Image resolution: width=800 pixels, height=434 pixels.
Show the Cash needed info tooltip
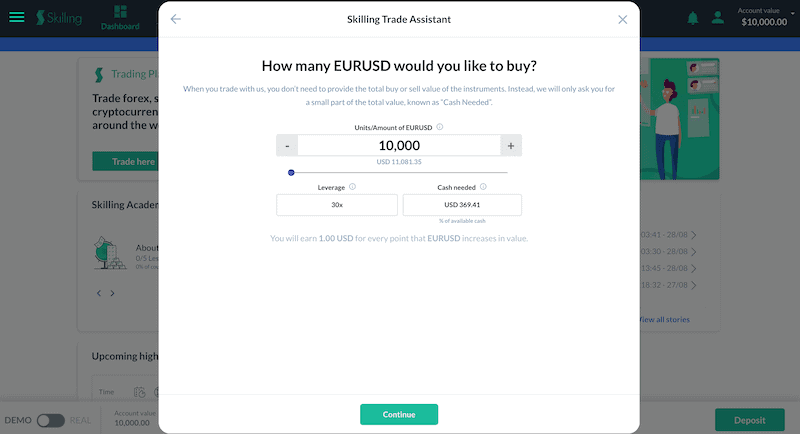pyautogui.click(x=483, y=187)
